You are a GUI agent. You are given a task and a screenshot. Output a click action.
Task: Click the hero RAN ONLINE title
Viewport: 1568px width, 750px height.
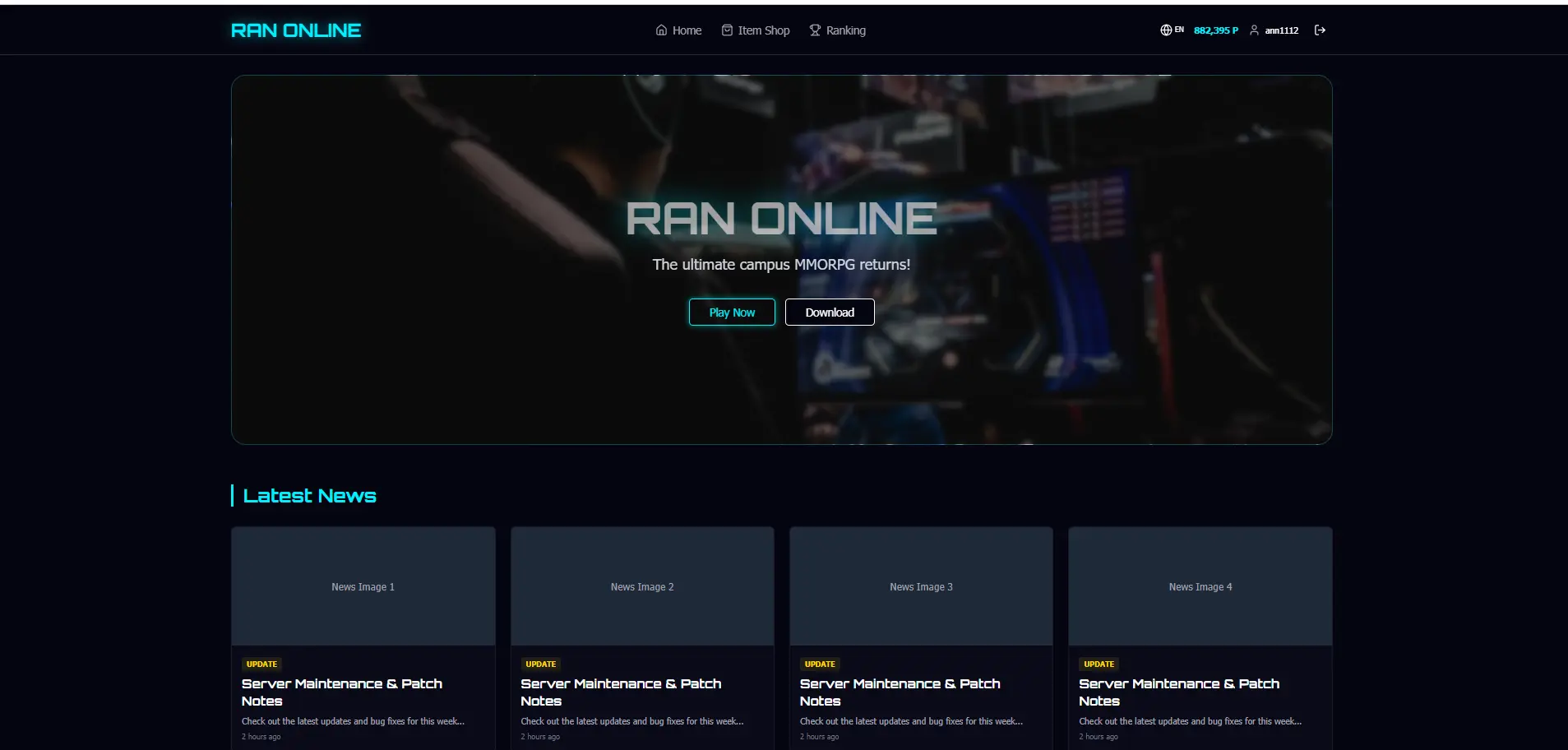point(781,219)
